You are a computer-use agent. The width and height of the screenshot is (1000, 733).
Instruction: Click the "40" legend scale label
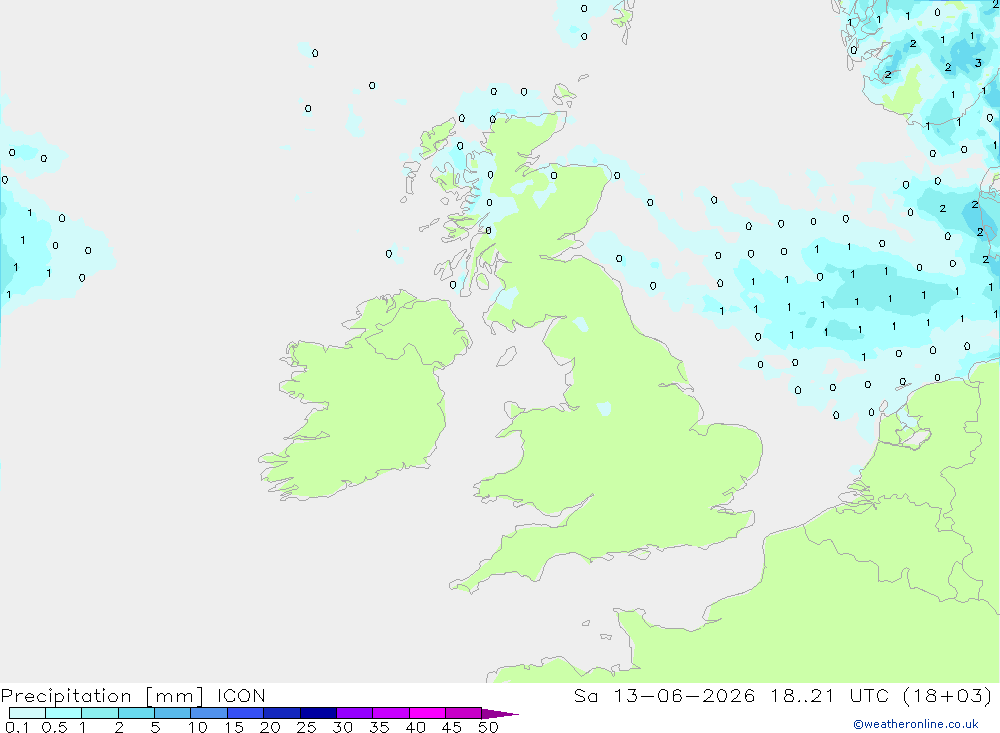click(x=415, y=727)
